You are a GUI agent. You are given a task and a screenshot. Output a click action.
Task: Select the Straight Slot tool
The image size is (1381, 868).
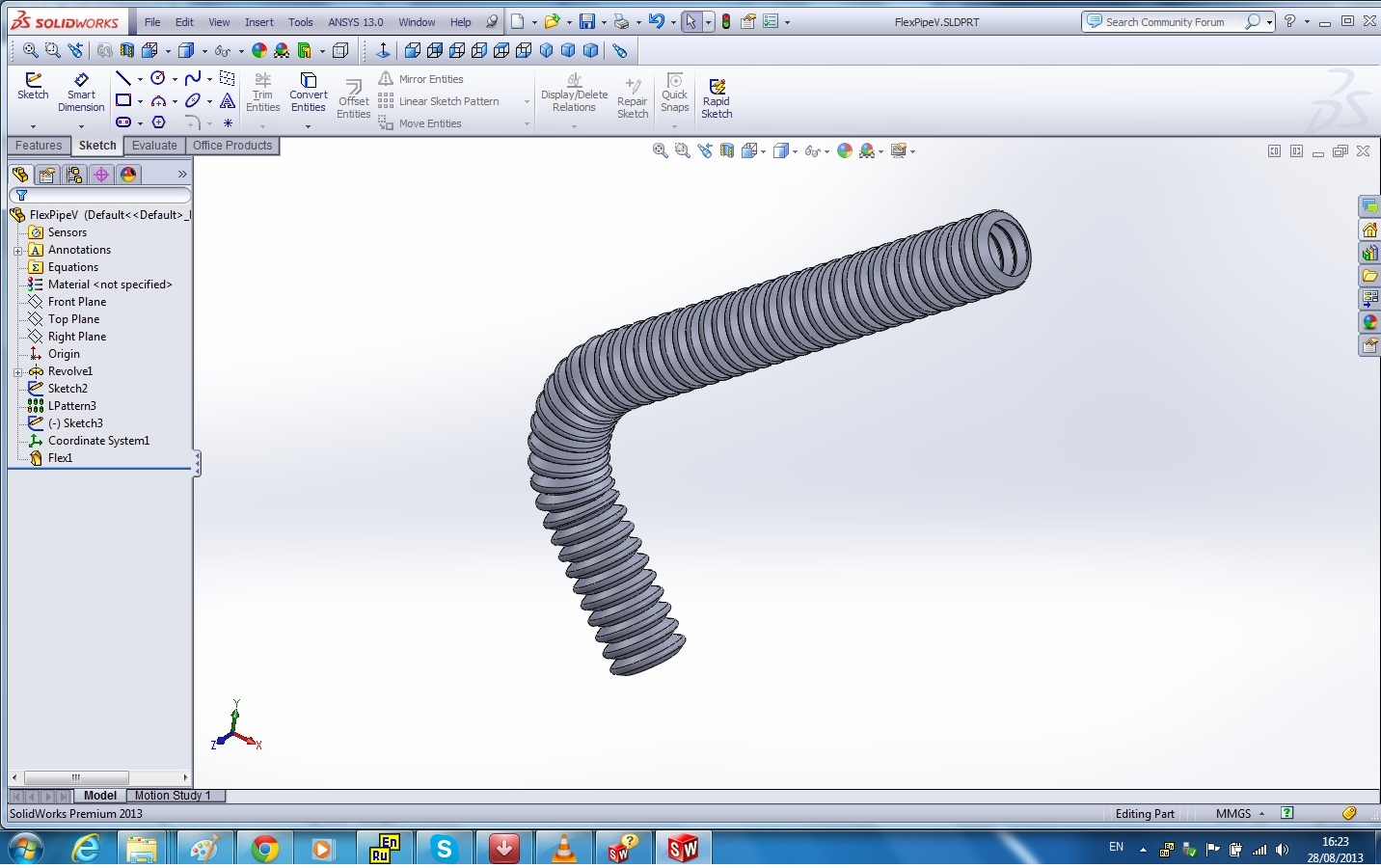click(123, 122)
